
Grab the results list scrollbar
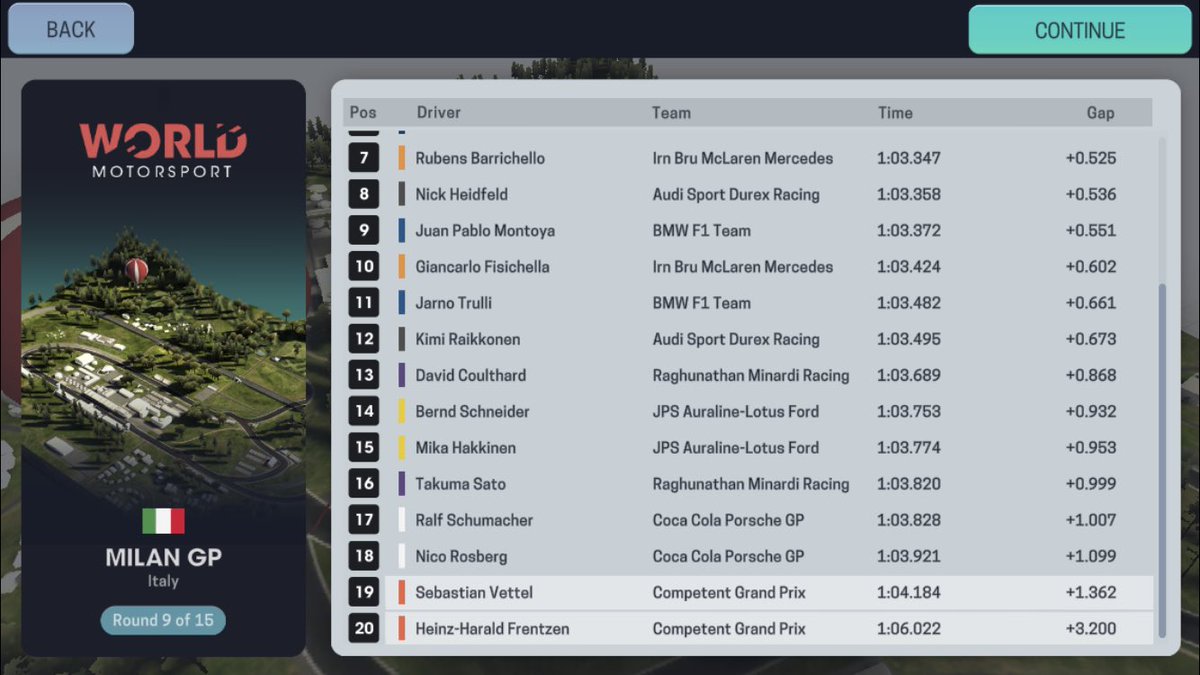[x=1162, y=460]
